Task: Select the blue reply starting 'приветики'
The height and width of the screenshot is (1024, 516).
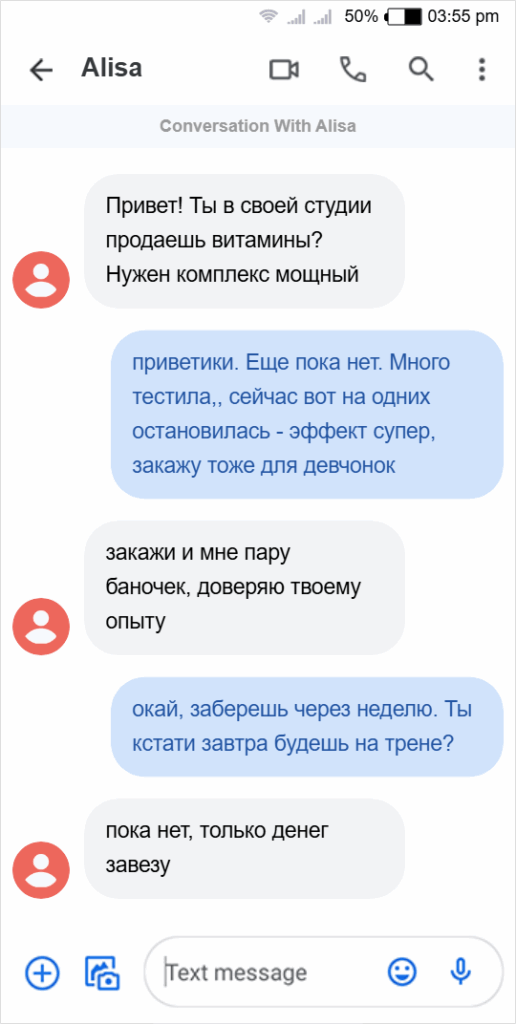Action: click(x=307, y=414)
